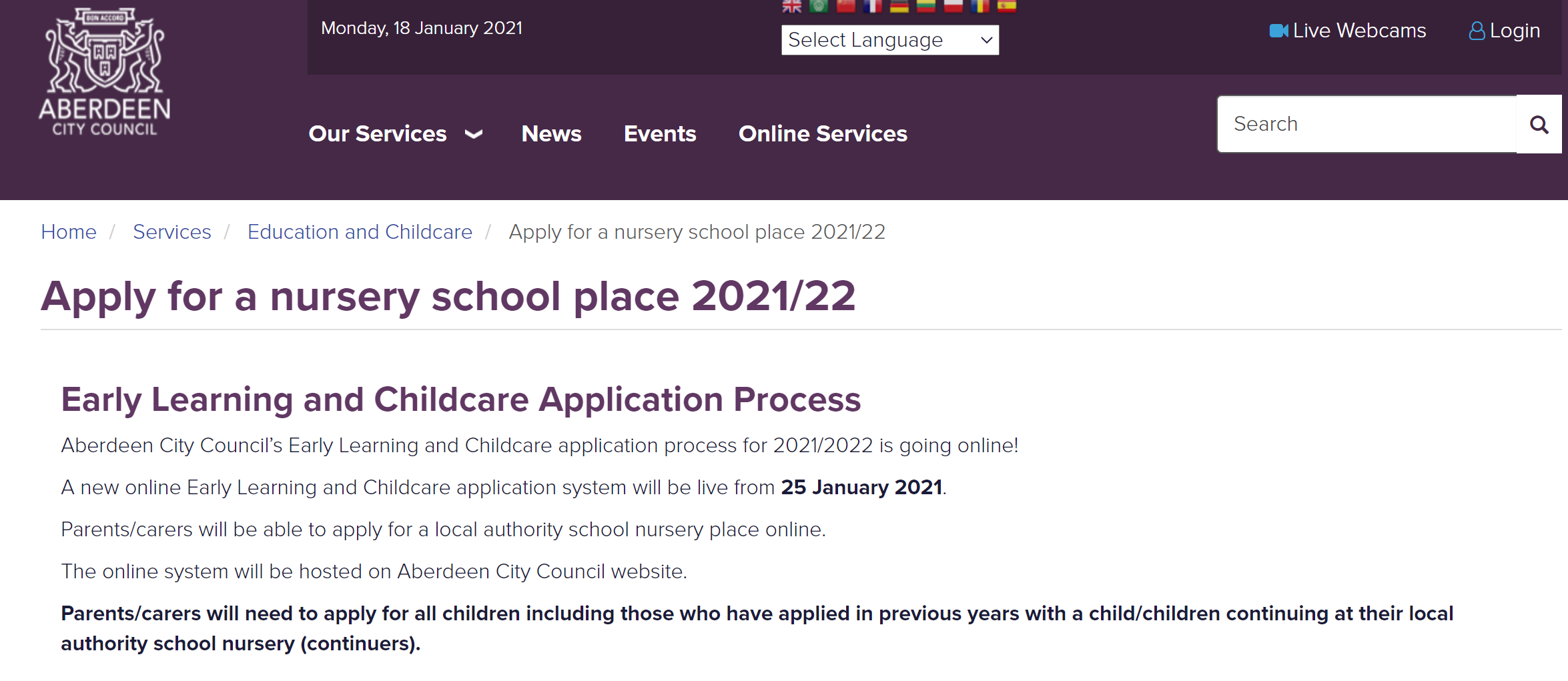The width and height of the screenshot is (1568, 681).
Task: Click 'The online system will be hosted' sentence
Action: tap(374, 571)
